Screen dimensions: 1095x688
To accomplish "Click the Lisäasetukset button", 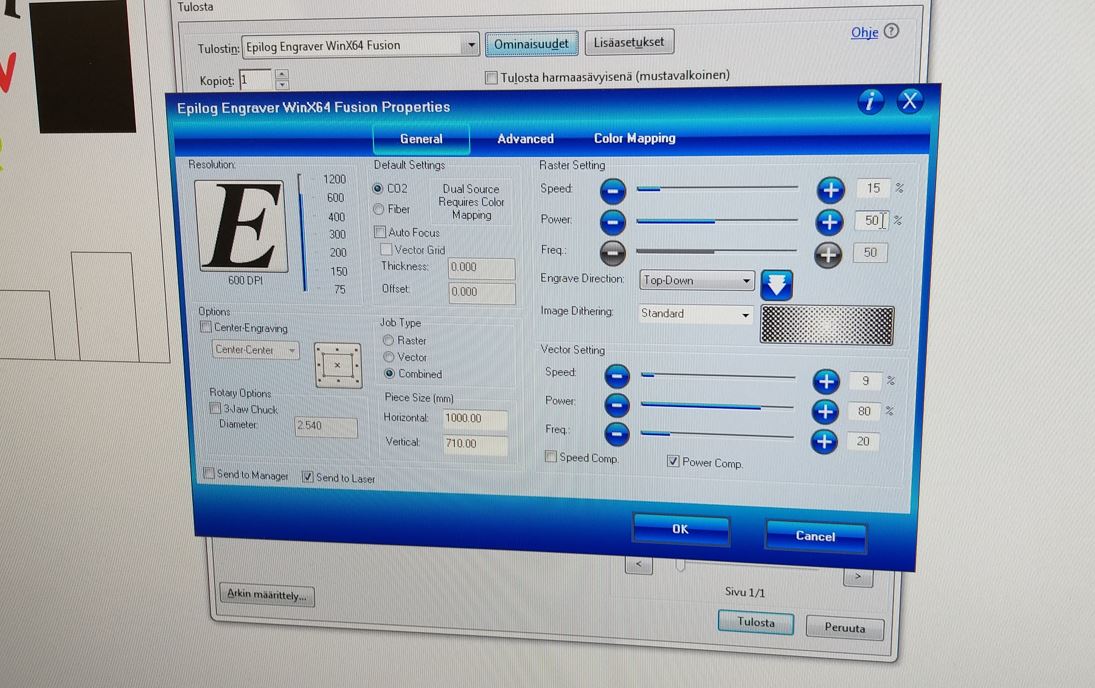I will coord(629,42).
